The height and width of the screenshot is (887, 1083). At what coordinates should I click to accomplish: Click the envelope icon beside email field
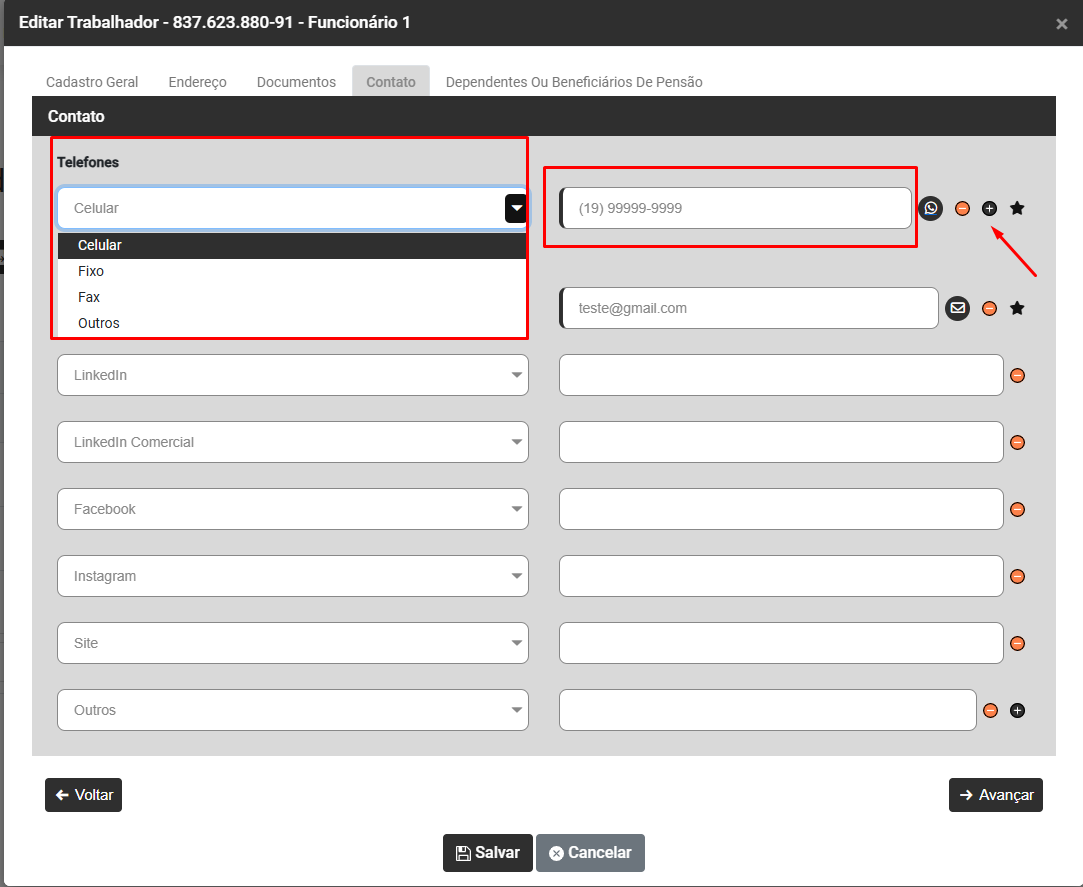click(958, 308)
